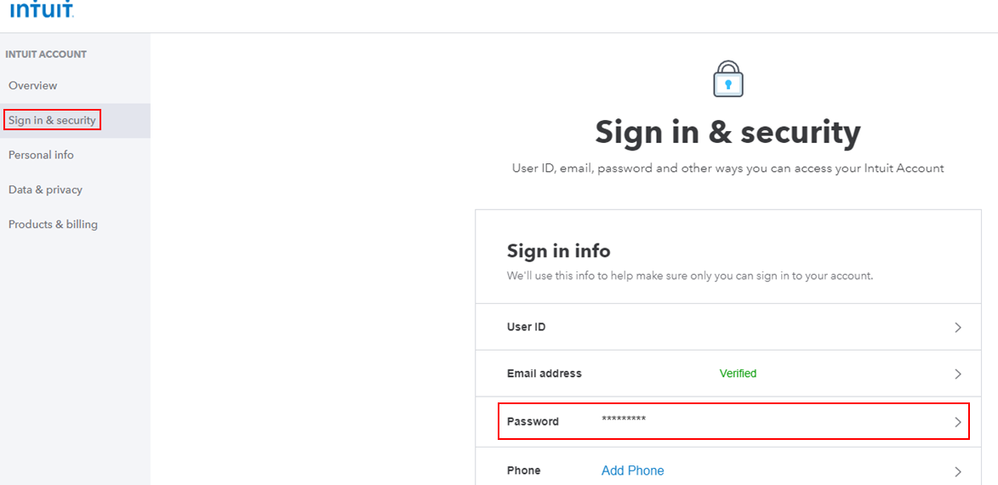Click the INTUIT ACCOUNT sidebar header
Screen dimensions: 998x485
coord(46,54)
